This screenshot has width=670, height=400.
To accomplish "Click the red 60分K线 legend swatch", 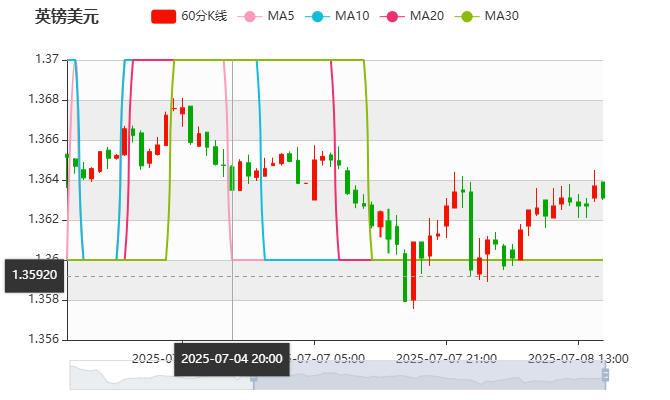I will [163, 17].
